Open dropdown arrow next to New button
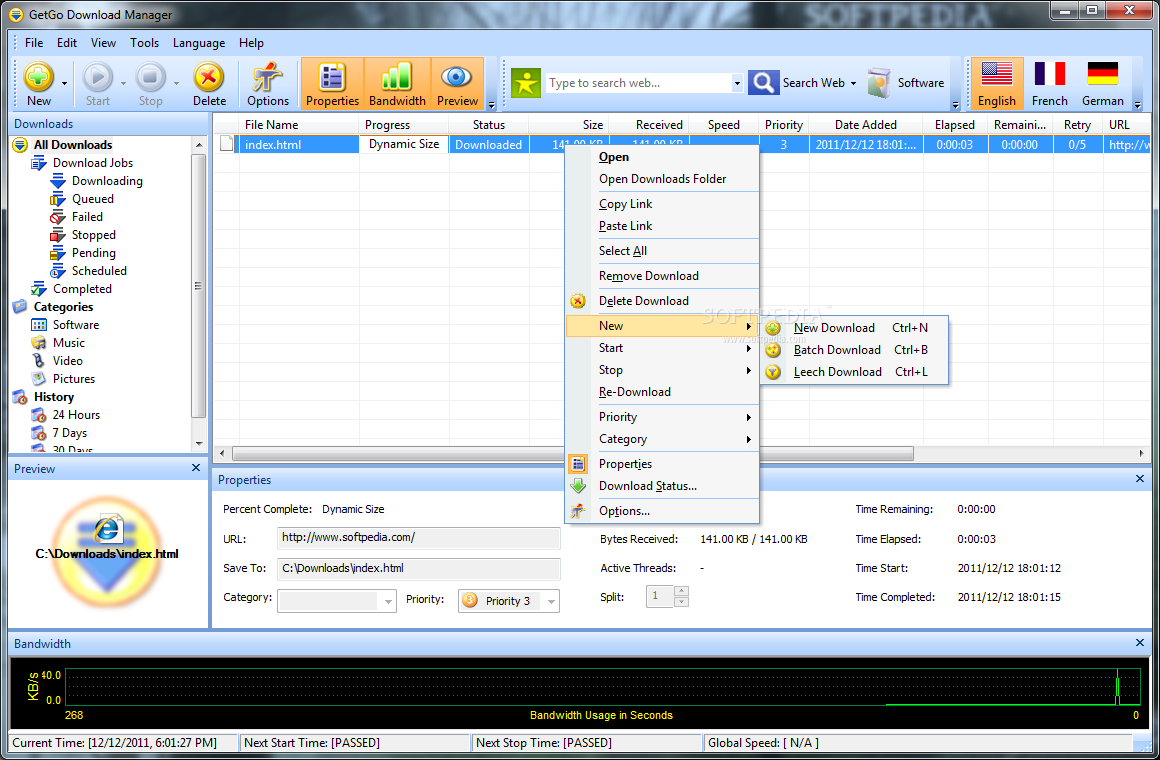1160x760 pixels. 64,84
